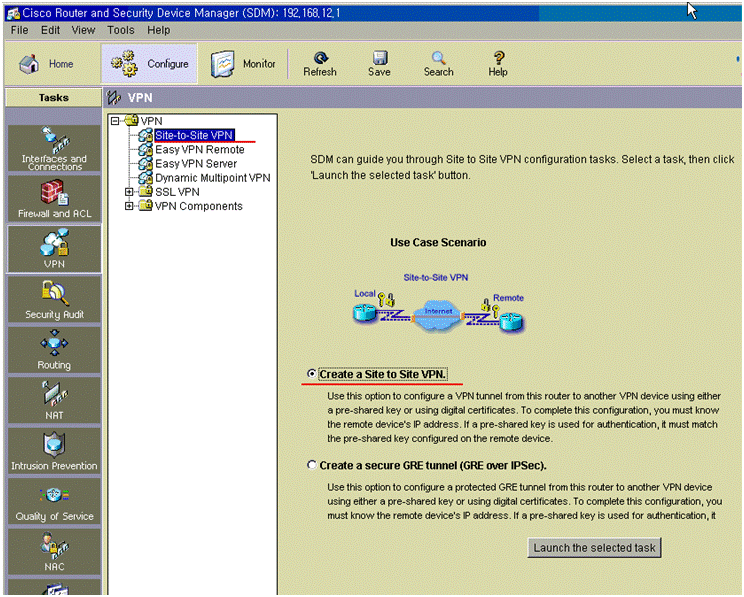Click the Help question mark icon
Viewport: 744px width, 597px height.
tap(498, 58)
